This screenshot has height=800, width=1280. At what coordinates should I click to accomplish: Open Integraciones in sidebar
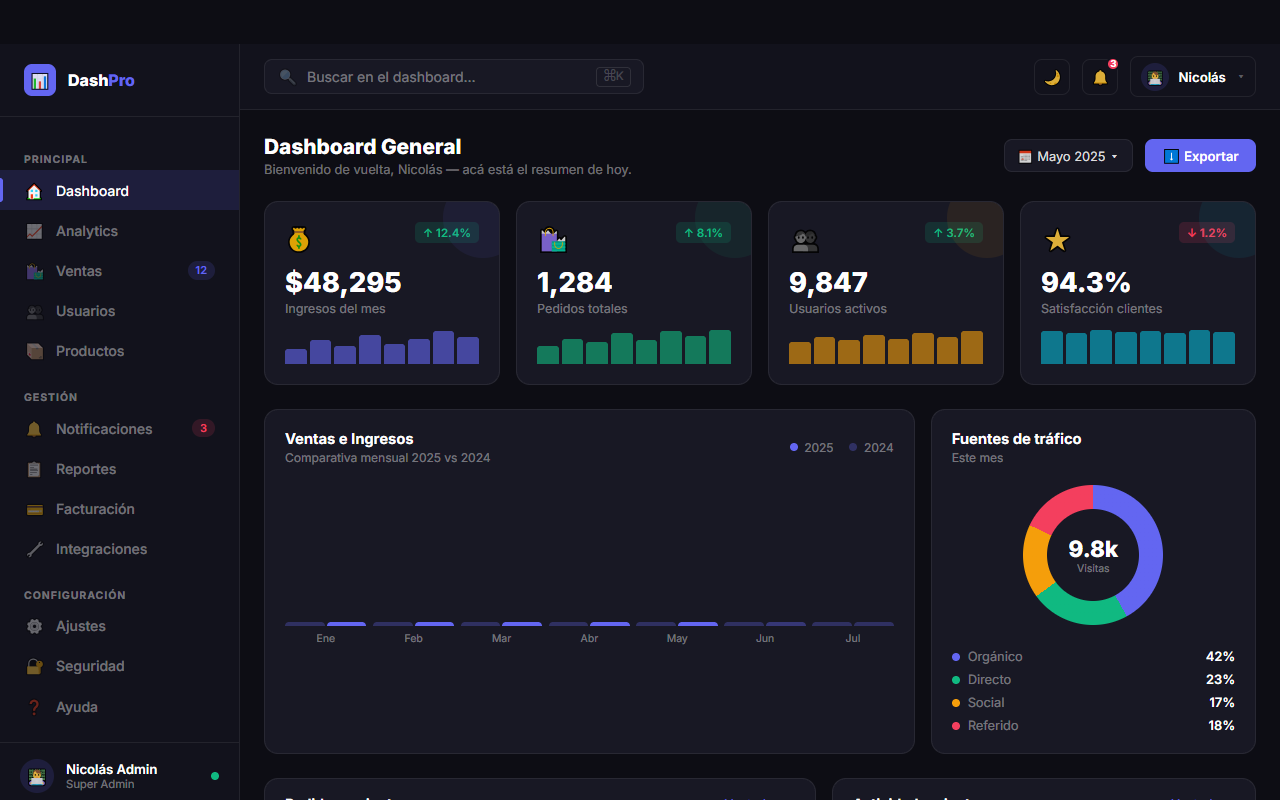pyautogui.click(x=119, y=549)
